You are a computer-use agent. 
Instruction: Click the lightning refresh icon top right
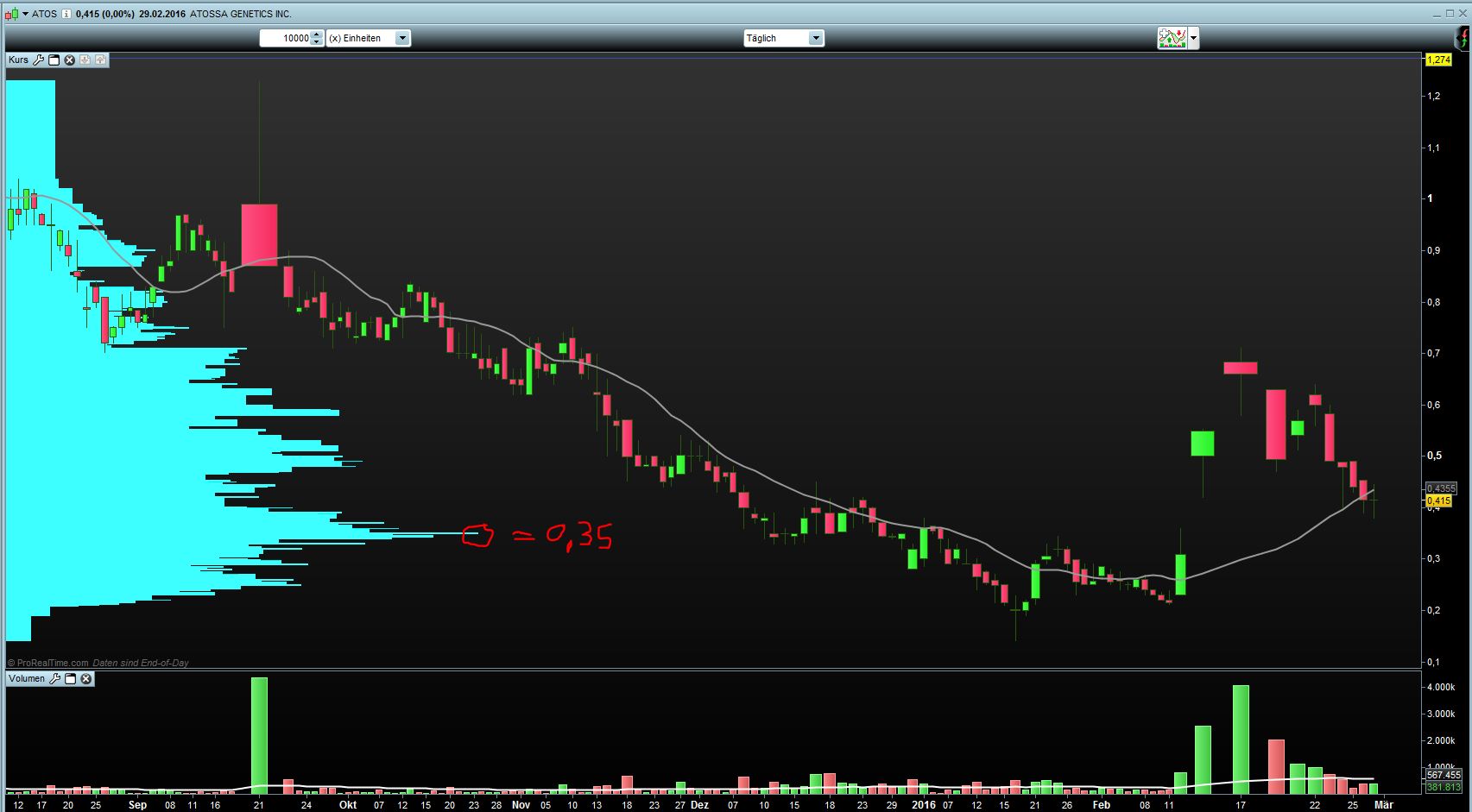click(x=1464, y=38)
